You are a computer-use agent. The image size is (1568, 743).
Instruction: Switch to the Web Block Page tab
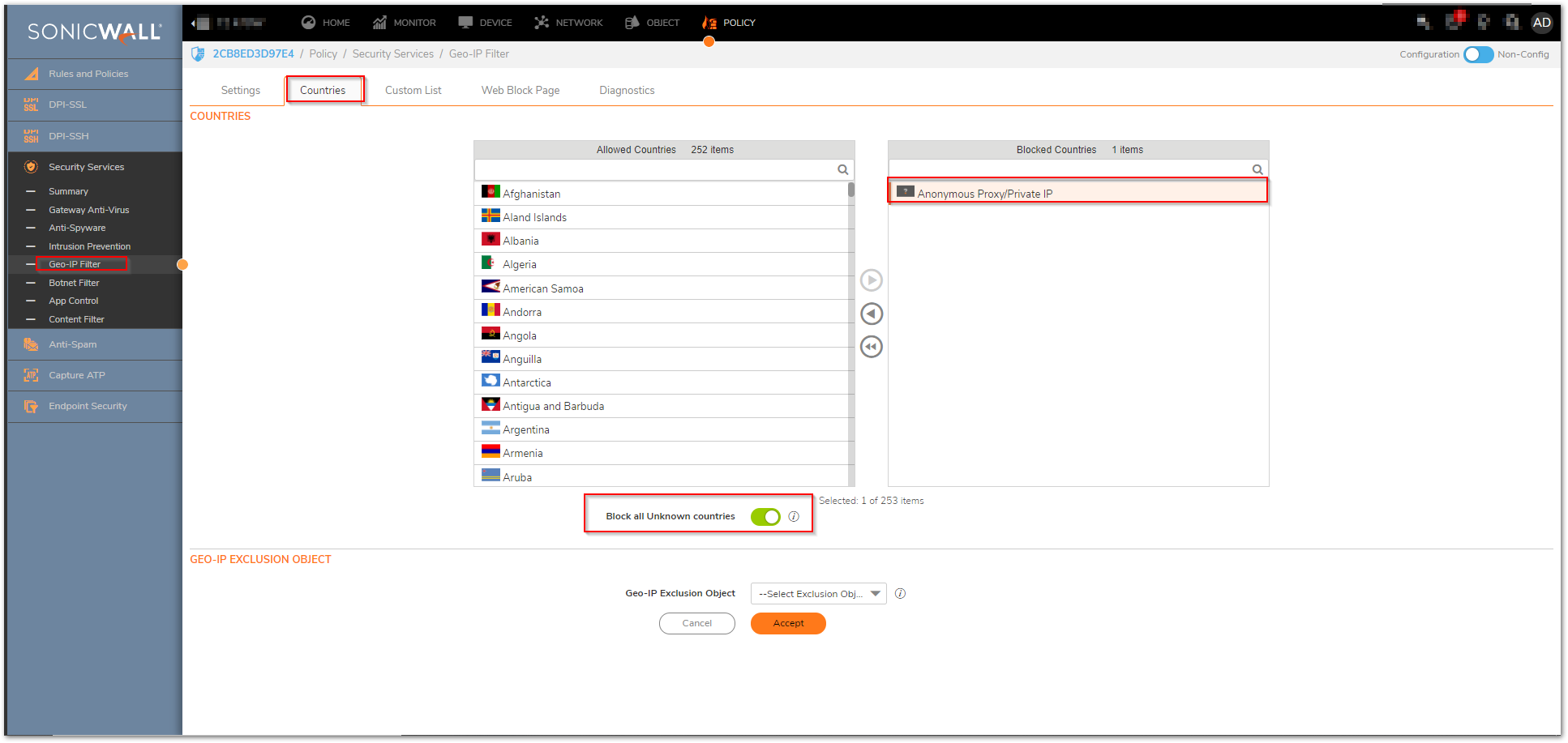coord(521,90)
